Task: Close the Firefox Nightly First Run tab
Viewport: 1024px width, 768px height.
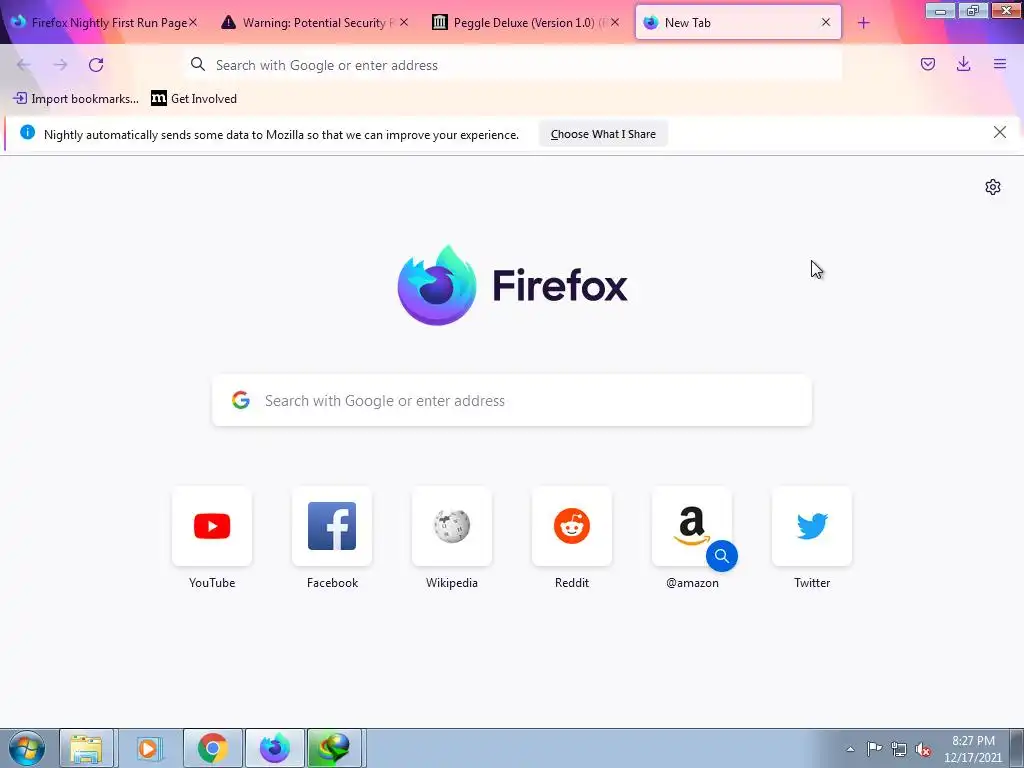Action: tap(193, 22)
